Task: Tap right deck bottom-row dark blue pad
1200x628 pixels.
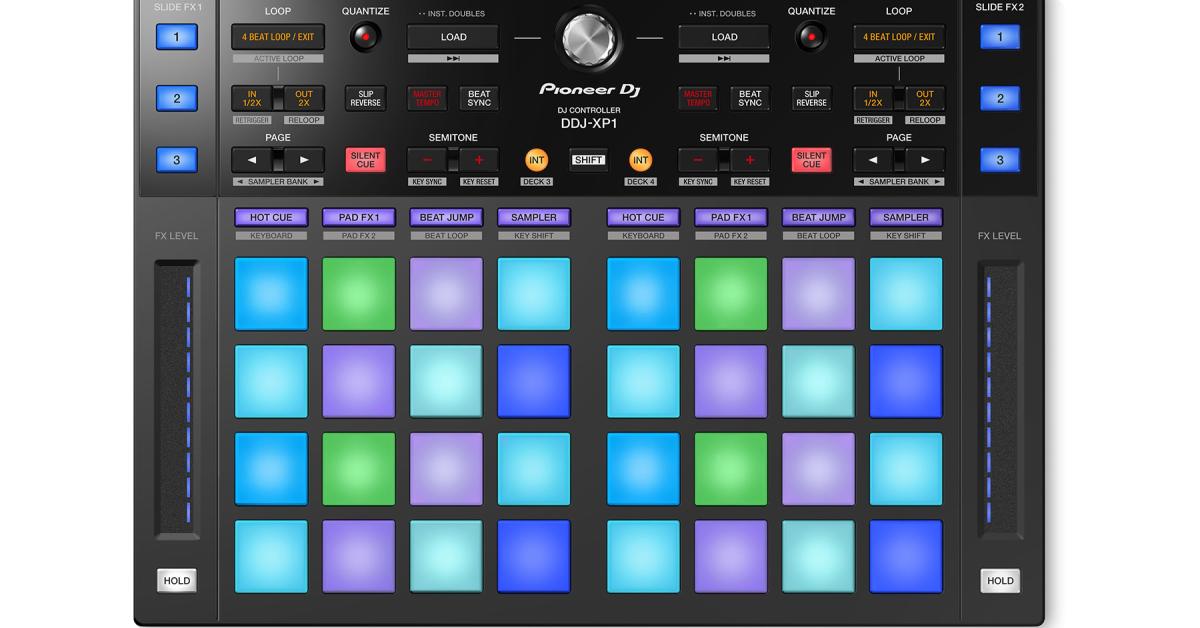Action: pyautogui.click(x=906, y=556)
